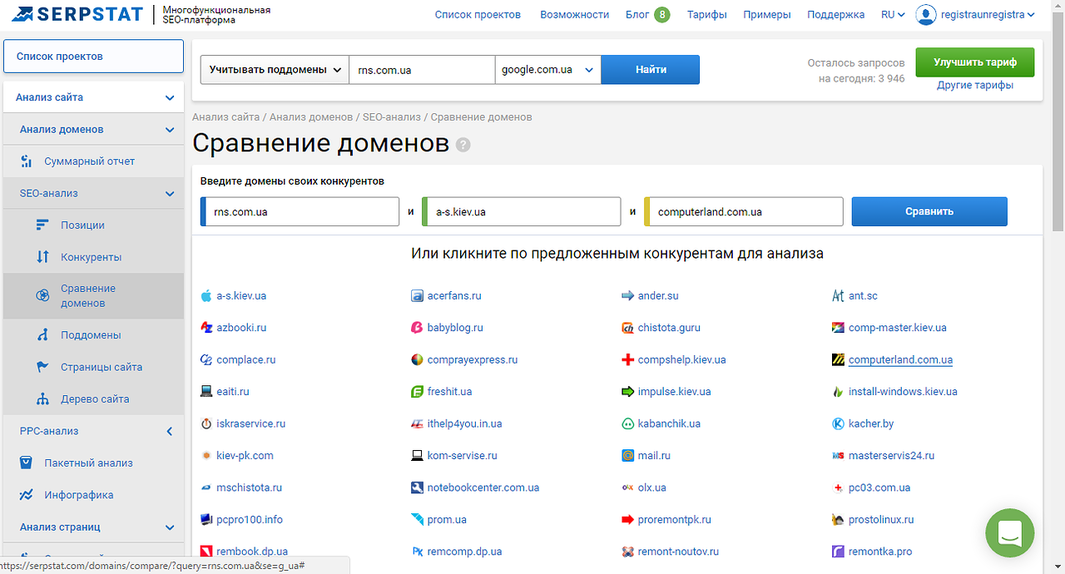Open the Учитывать поддомены dropdown
1065x574 pixels.
coord(274,69)
